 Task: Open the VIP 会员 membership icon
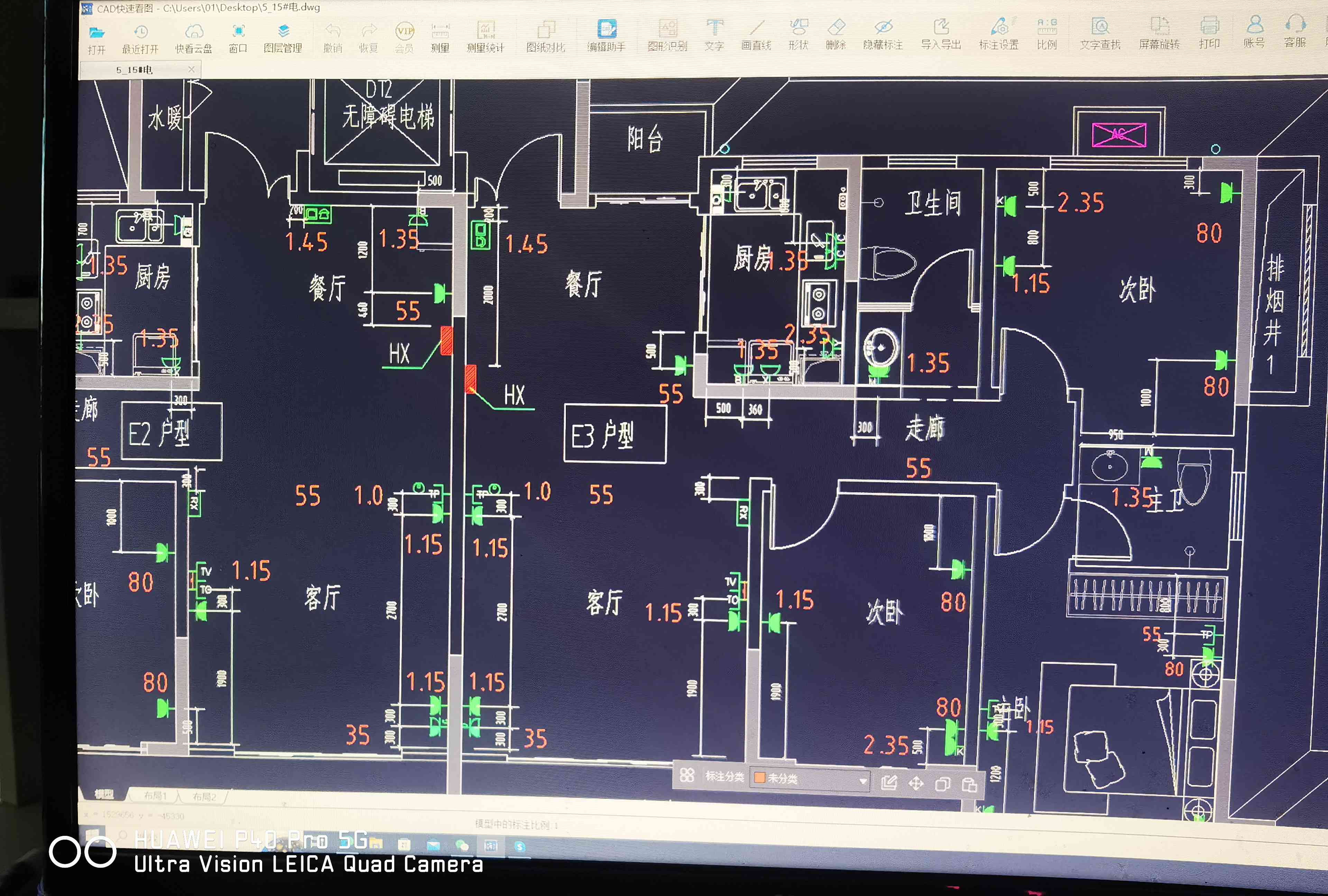click(405, 31)
